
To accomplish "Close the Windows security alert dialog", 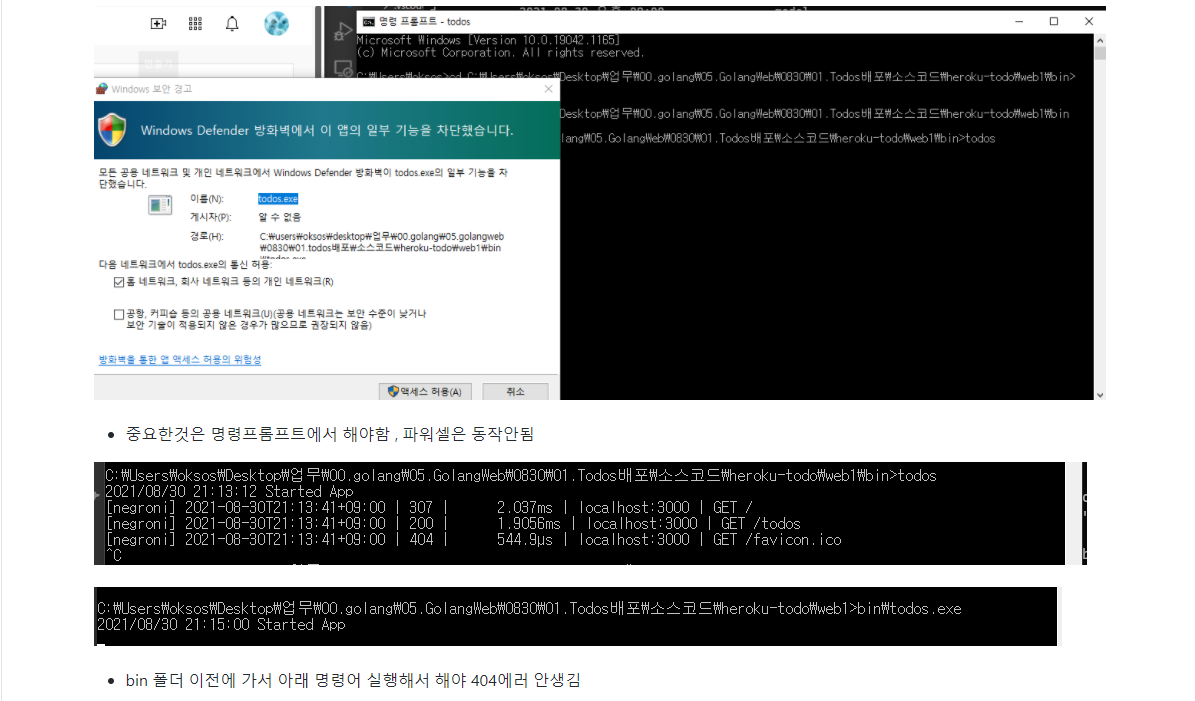I will (x=548, y=89).
